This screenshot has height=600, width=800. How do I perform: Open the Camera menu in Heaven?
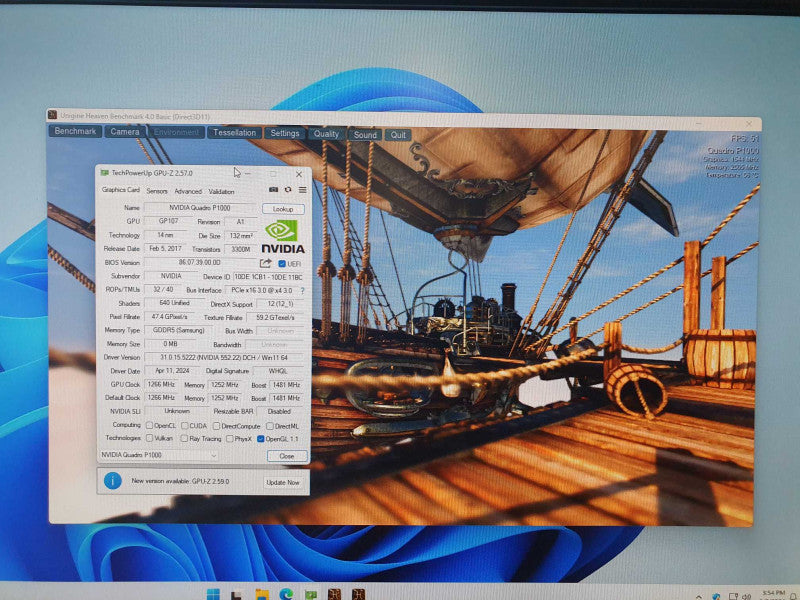124,132
